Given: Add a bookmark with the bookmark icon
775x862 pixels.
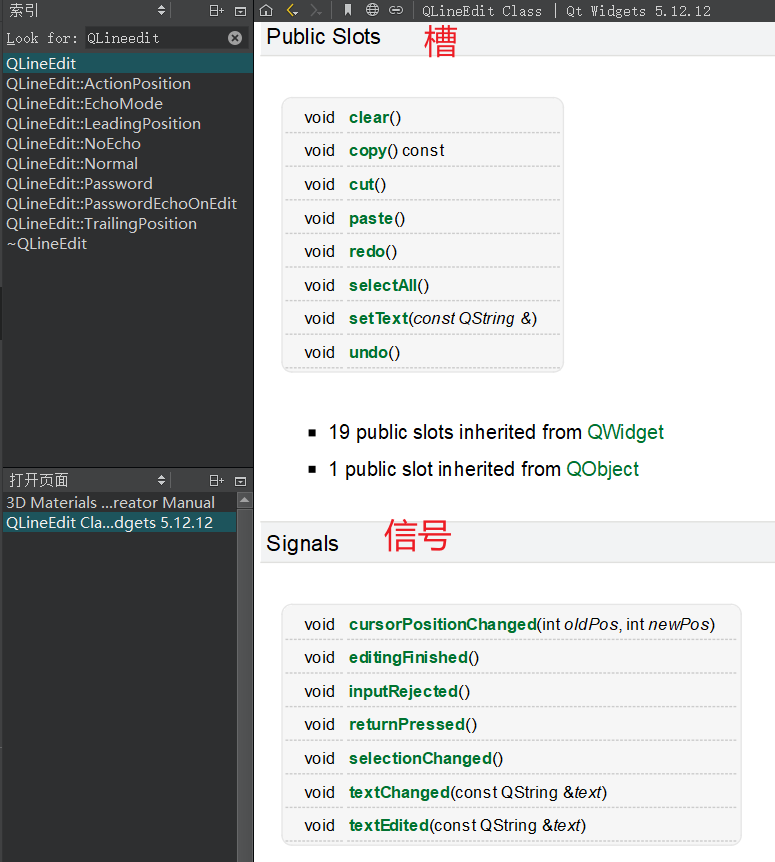Looking at the screenshot, I should click(347, 10).
